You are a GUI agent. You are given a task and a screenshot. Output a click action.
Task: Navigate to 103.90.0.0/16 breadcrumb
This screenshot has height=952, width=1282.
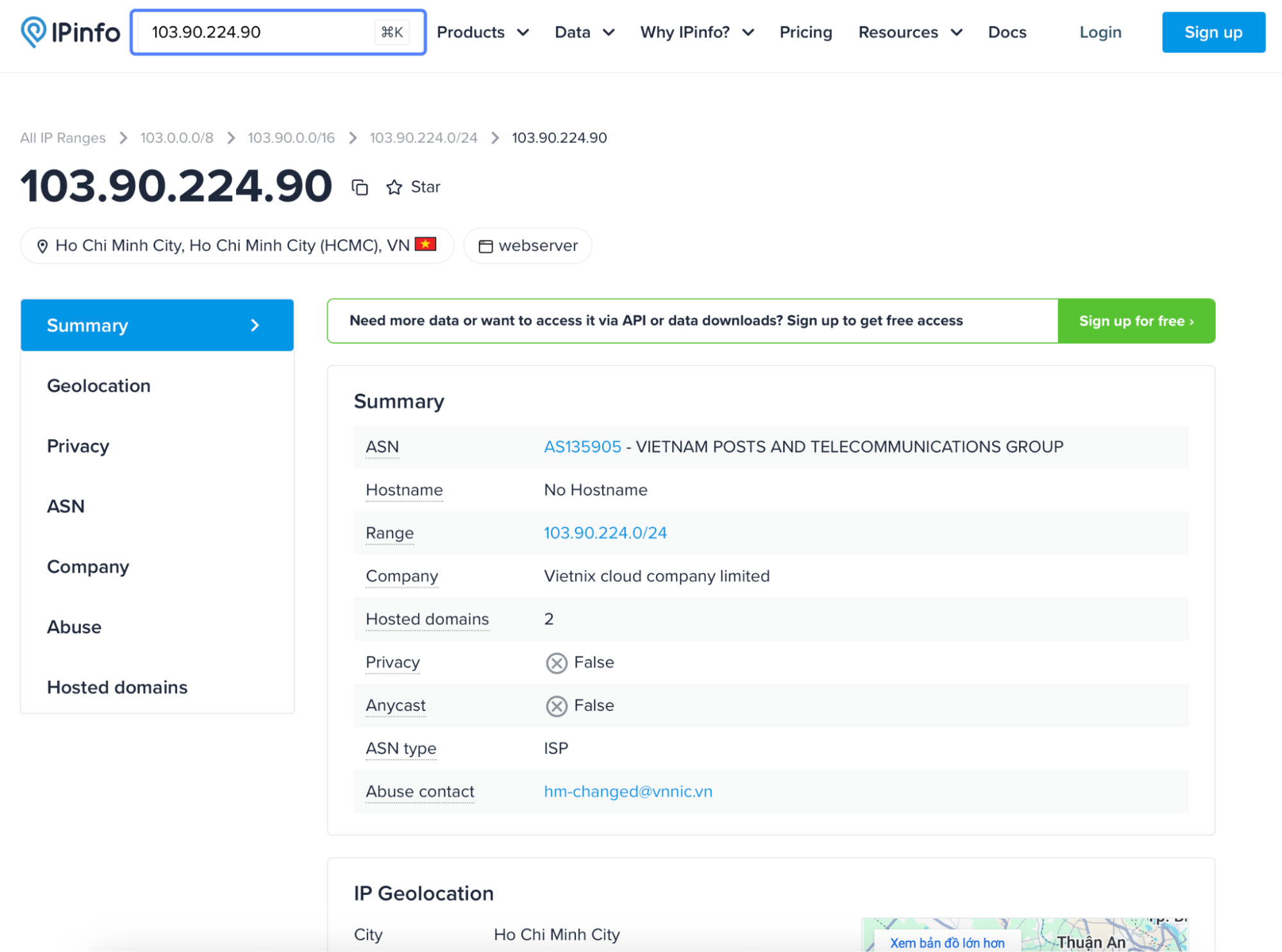point(291,138)
